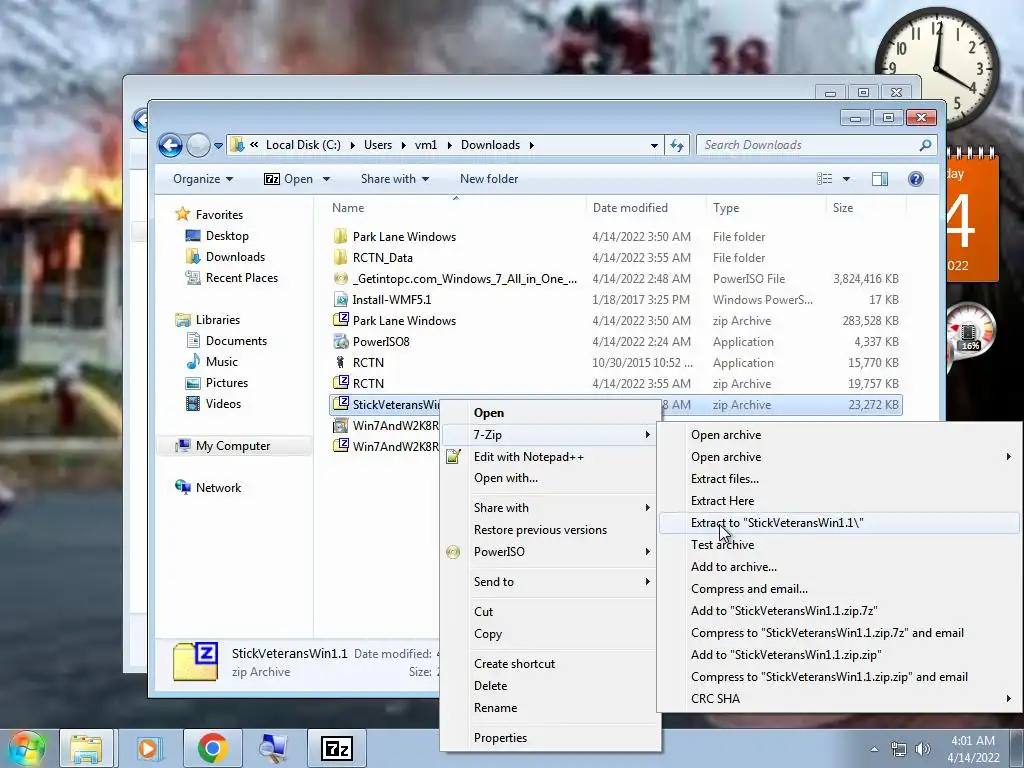Choose Test archive in 7-Zip submenu
Image resolution: width=1024 pixels, height=768 pixels.
(x=839, y=545)
